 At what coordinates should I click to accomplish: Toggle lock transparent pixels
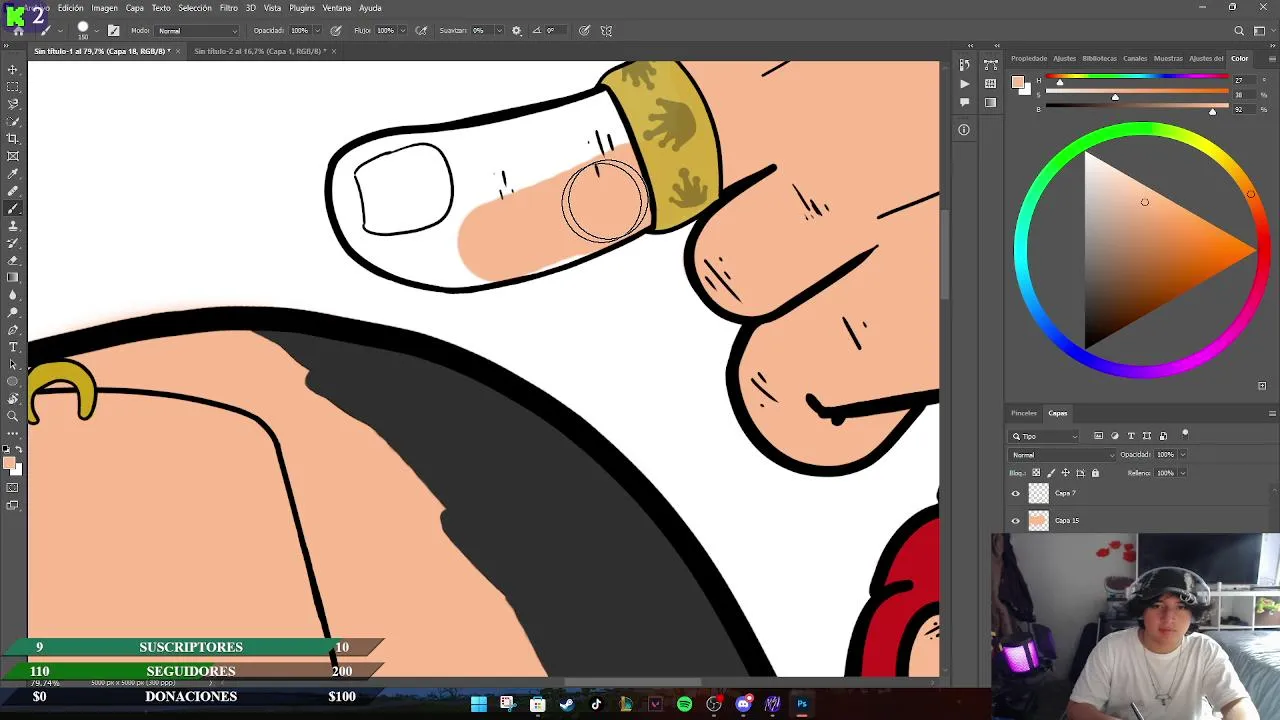(x=1036, y=473)
